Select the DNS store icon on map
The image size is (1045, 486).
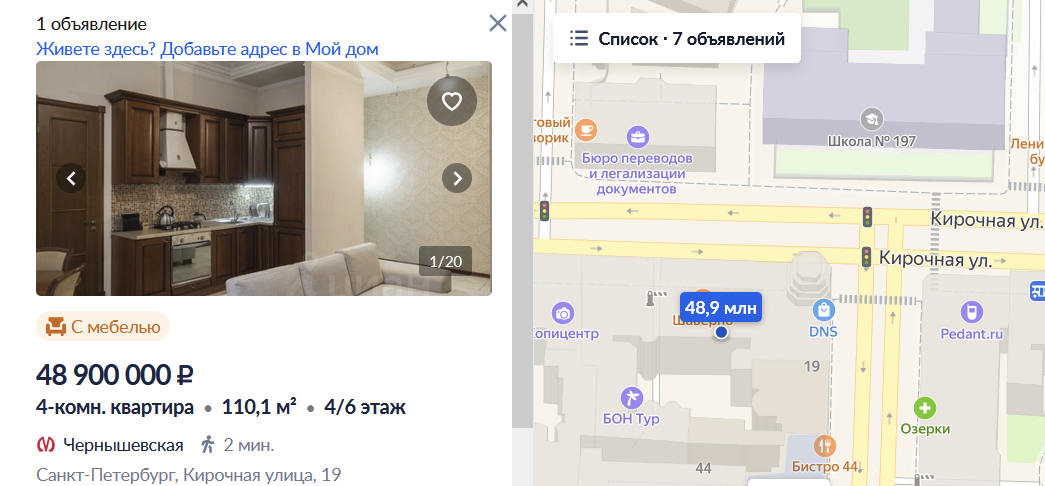(x=824, y=310)
